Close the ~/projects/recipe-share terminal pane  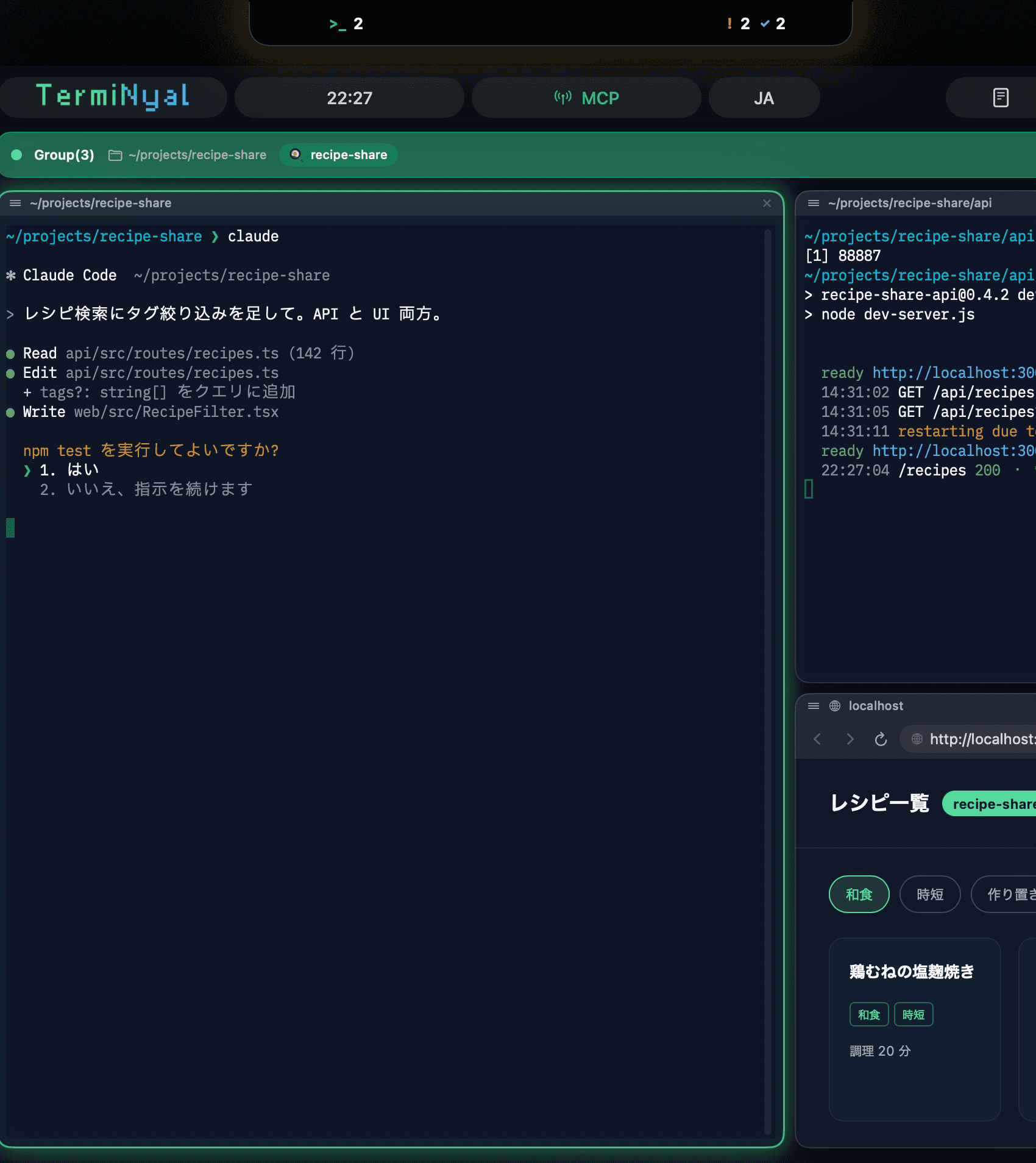[x=767, y=203]
